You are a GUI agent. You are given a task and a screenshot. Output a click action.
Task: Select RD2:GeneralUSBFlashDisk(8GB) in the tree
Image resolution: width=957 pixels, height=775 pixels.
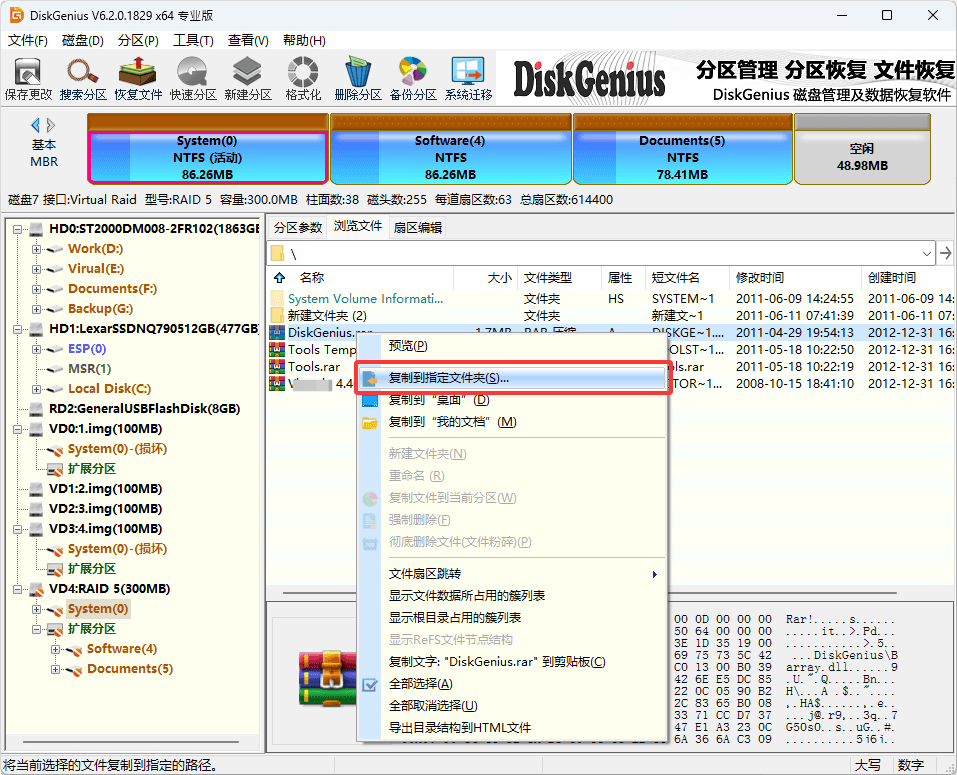[144, 409]
